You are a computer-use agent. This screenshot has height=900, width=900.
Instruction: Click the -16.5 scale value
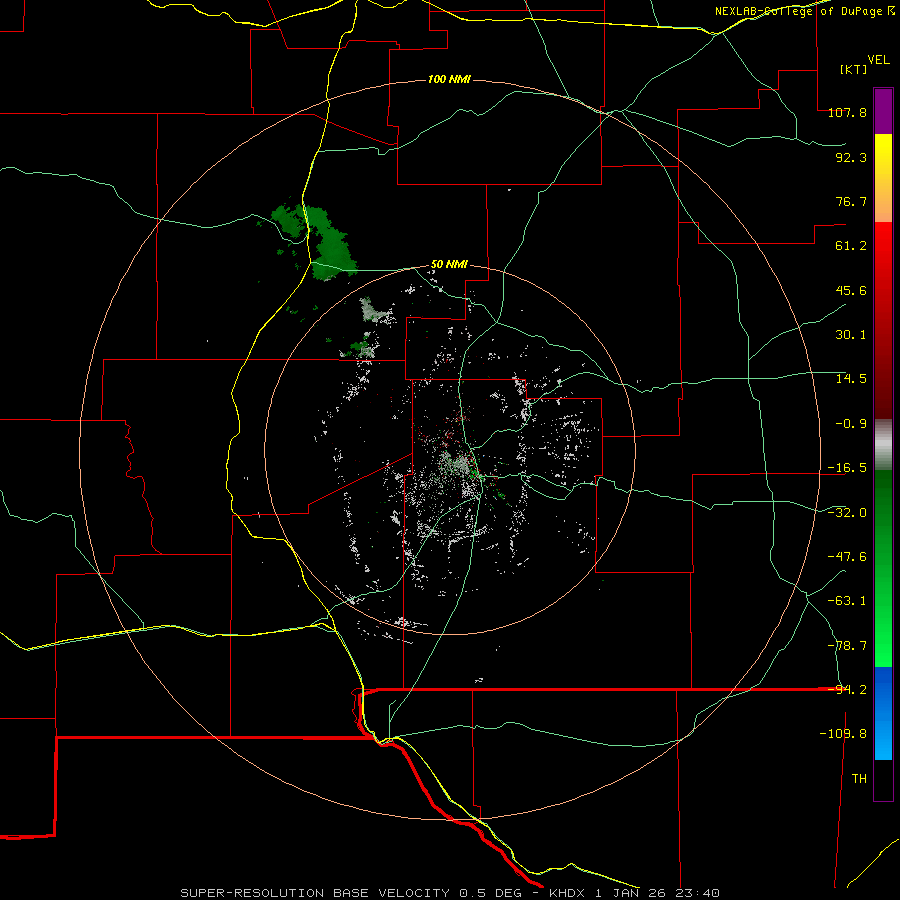click(847, 468)
